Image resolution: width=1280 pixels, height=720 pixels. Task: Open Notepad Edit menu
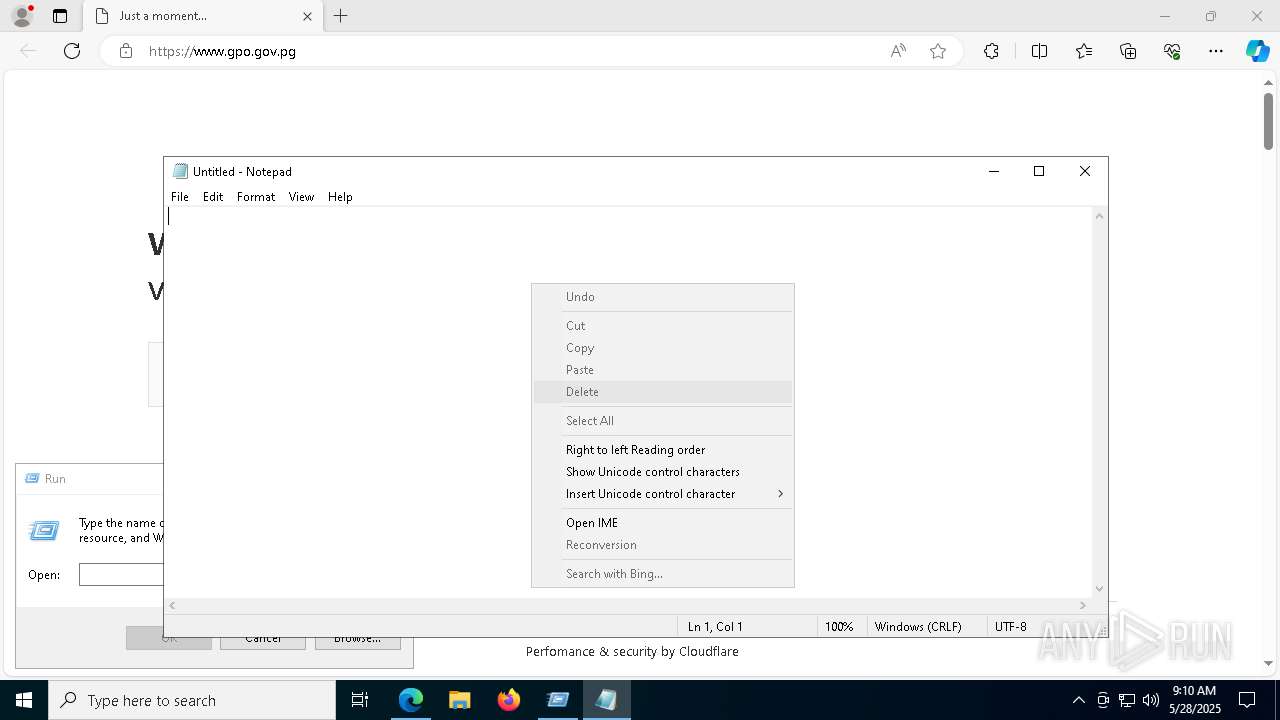point(213,197)
